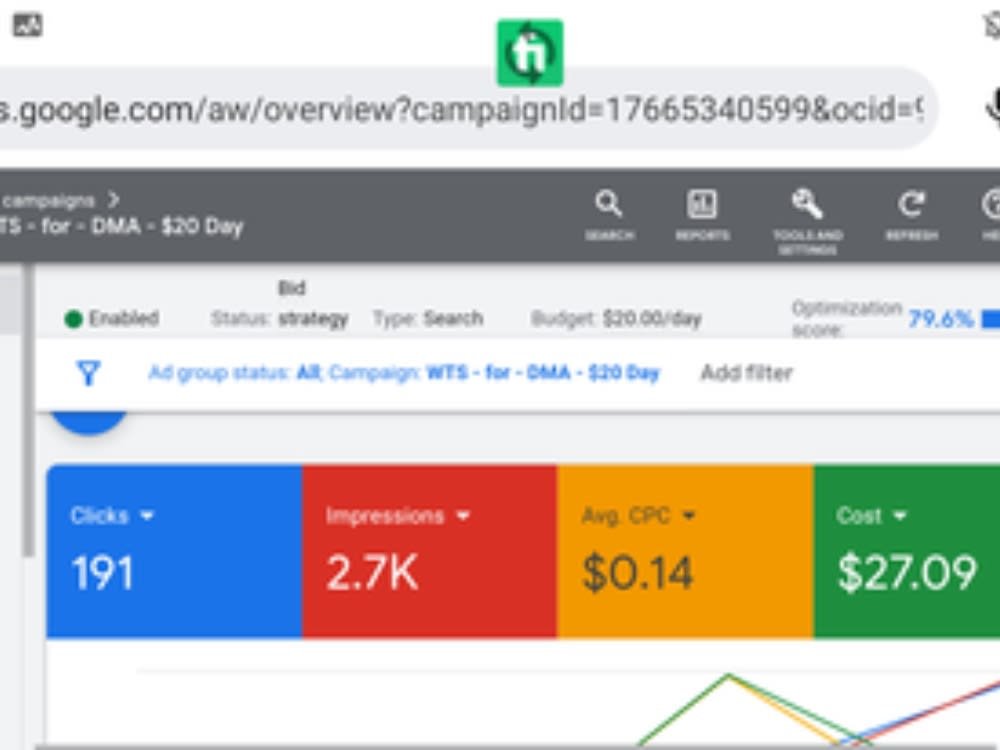Click the Refresh icon
Screen dimensions: 1000x750
coord(911,216)
